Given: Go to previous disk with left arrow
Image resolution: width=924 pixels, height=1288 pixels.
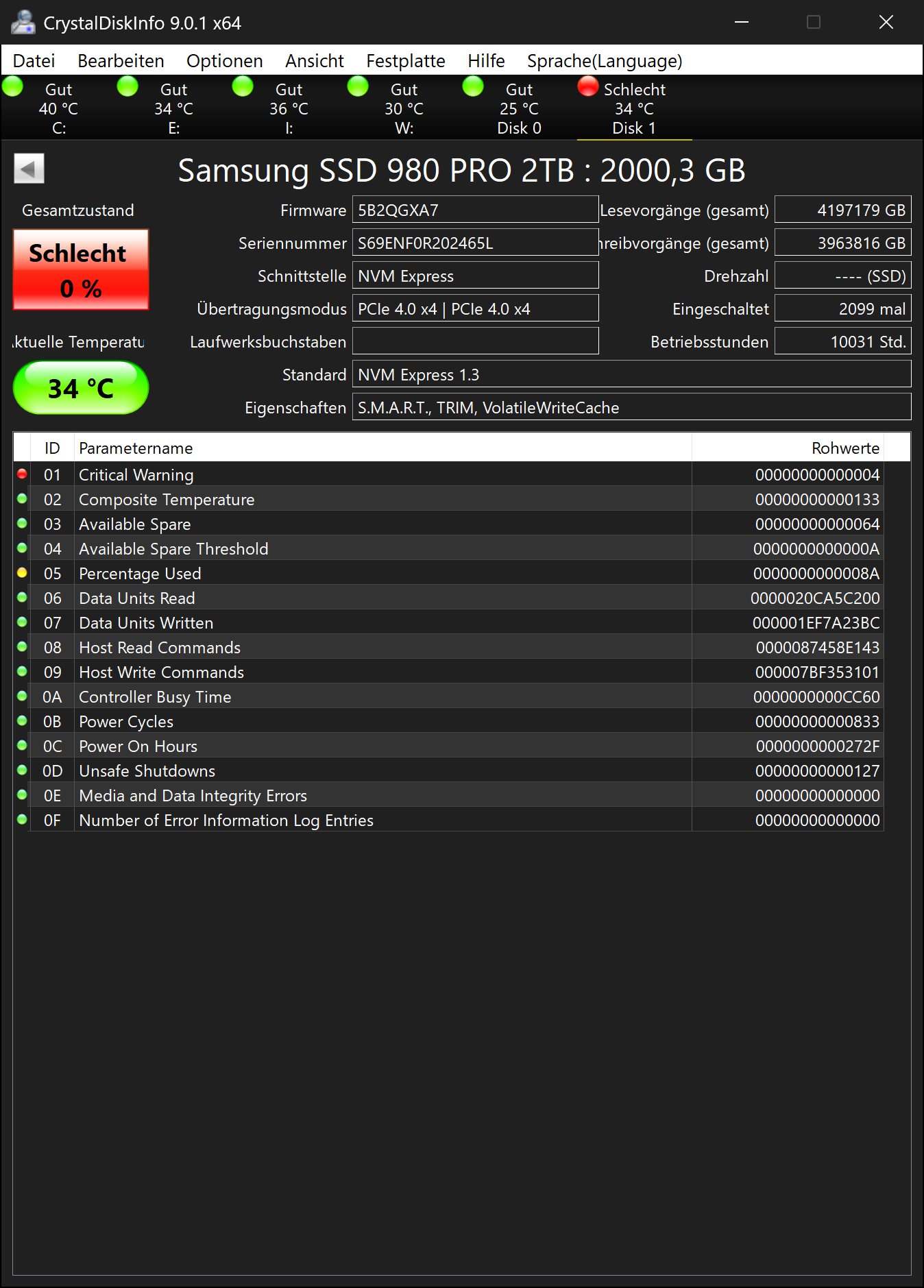Looking at the screenshot, I should point(29,169).
